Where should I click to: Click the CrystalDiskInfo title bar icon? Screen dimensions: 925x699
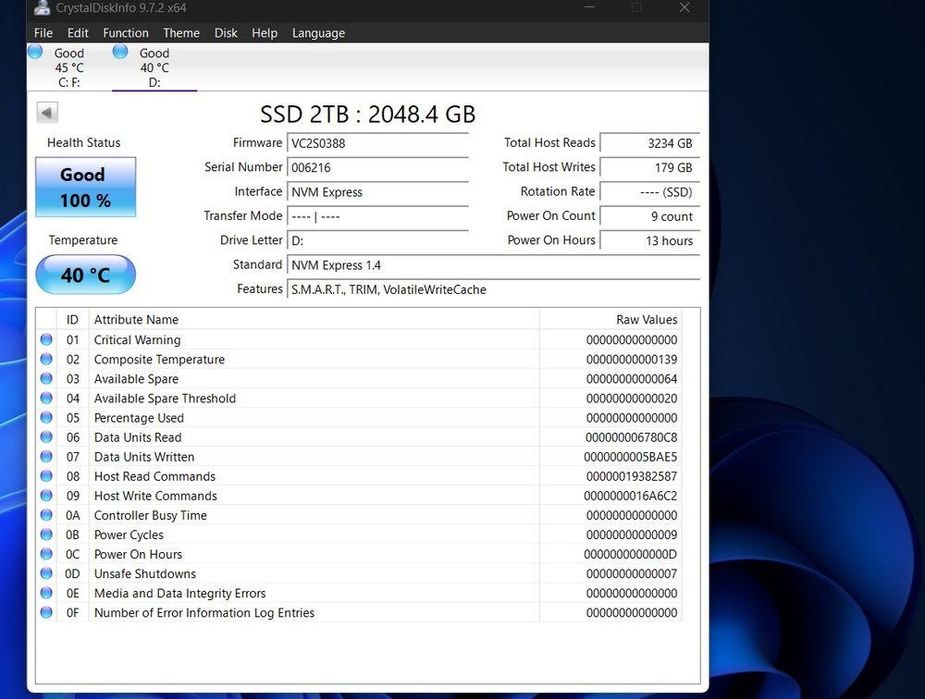tap(41, 8)
